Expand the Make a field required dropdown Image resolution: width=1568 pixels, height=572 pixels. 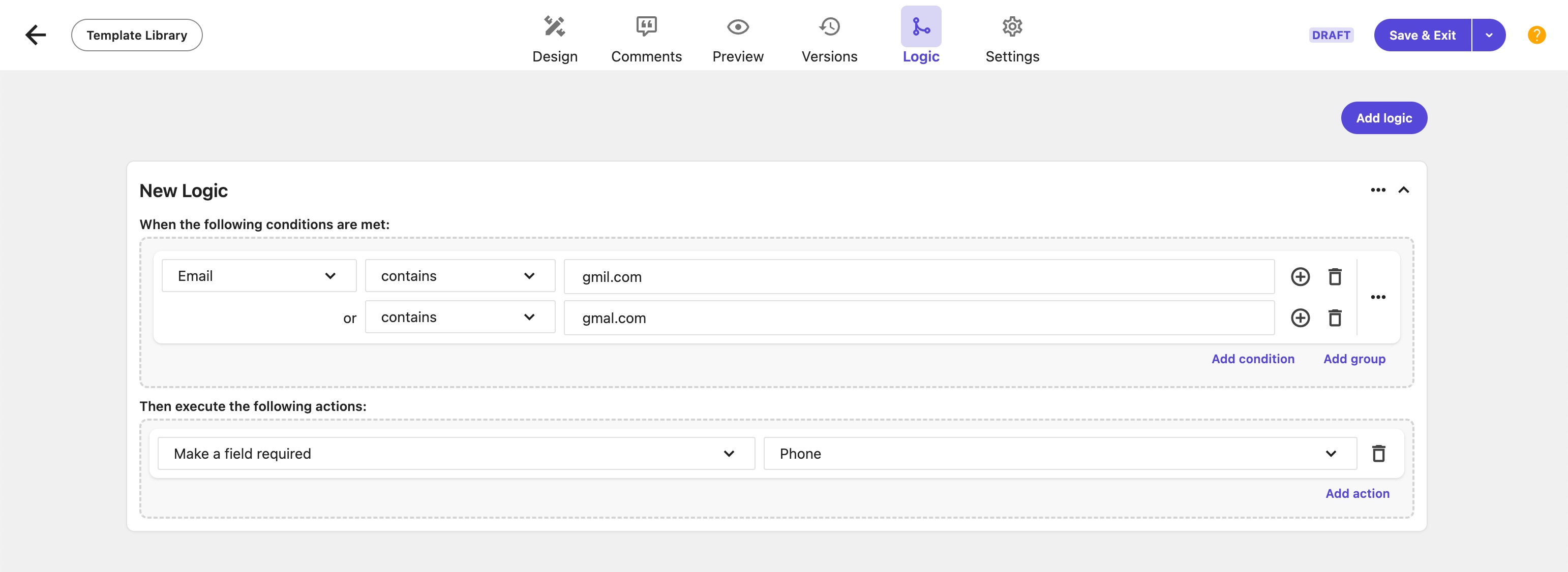click(729, 452)
